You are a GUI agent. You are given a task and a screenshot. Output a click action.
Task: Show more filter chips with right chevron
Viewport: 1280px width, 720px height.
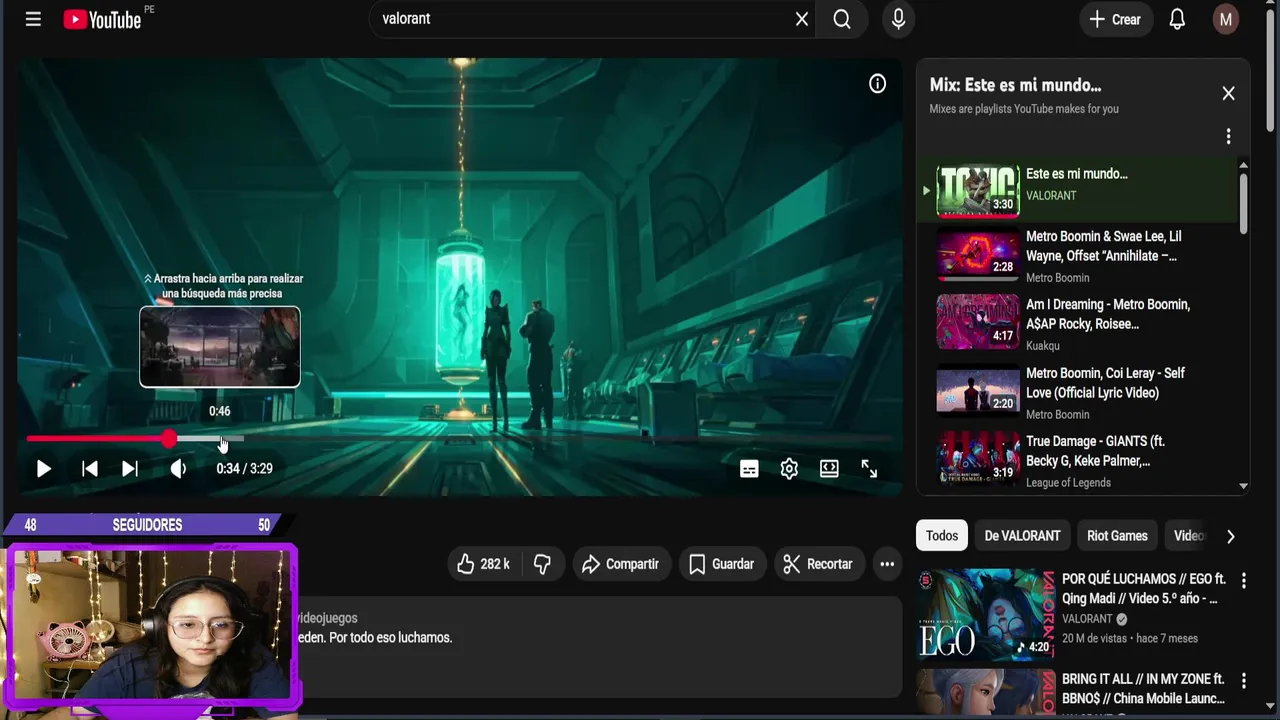pos(1230,536)
